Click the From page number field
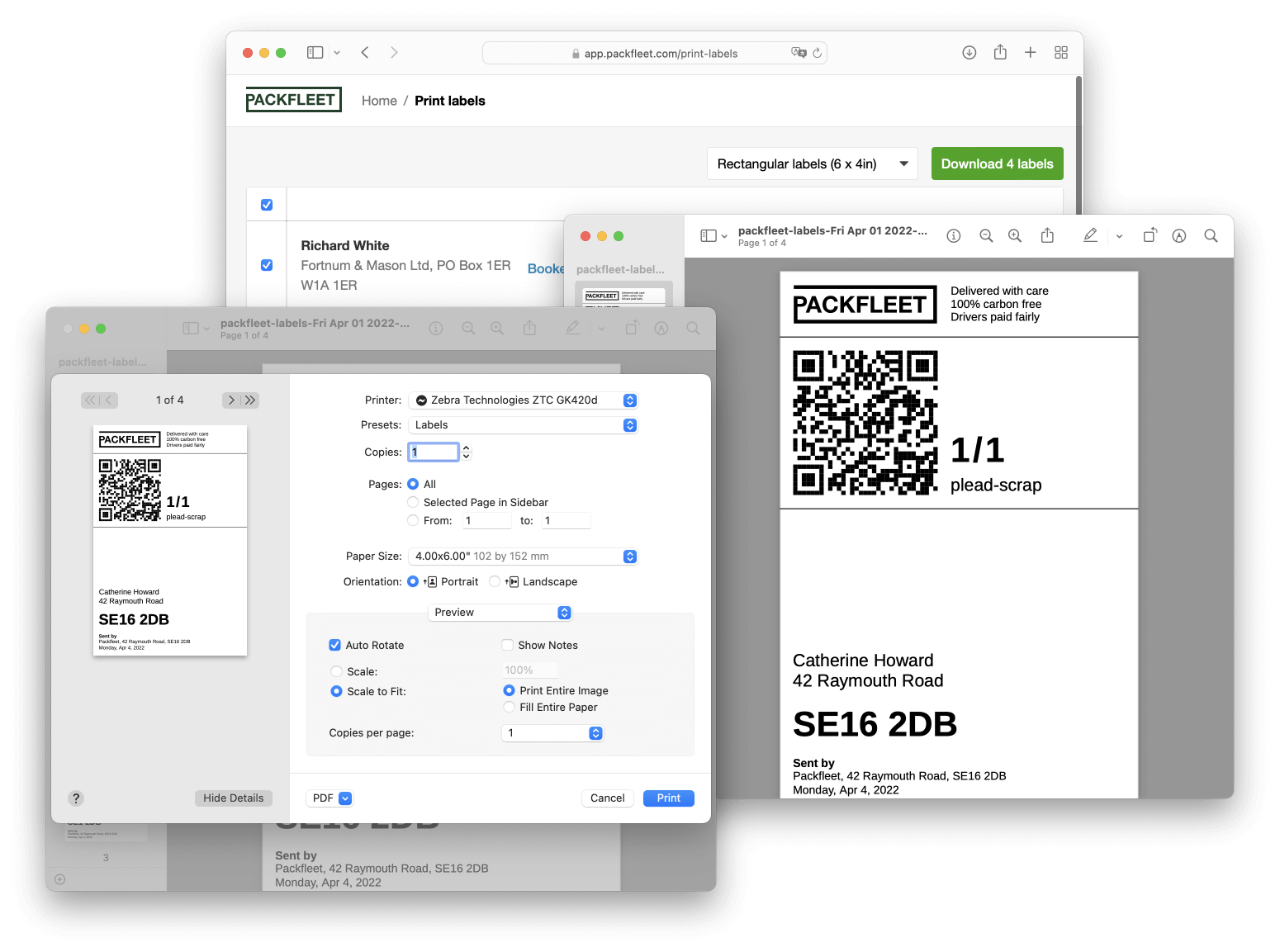The image size is (1280, 952). coord(487,521)
